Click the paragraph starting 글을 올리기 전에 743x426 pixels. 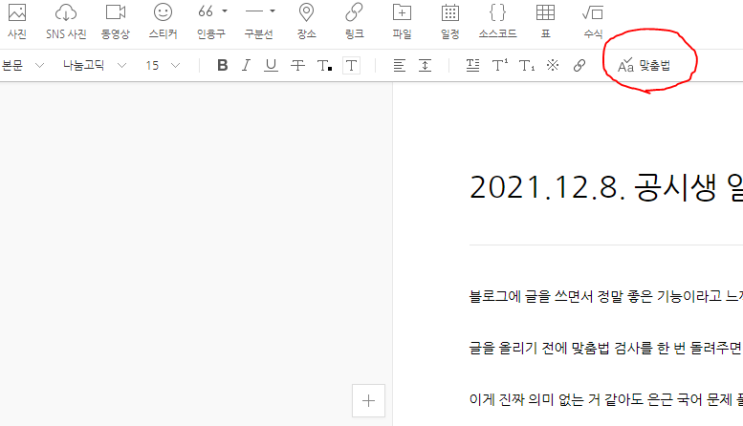[606, 348]
